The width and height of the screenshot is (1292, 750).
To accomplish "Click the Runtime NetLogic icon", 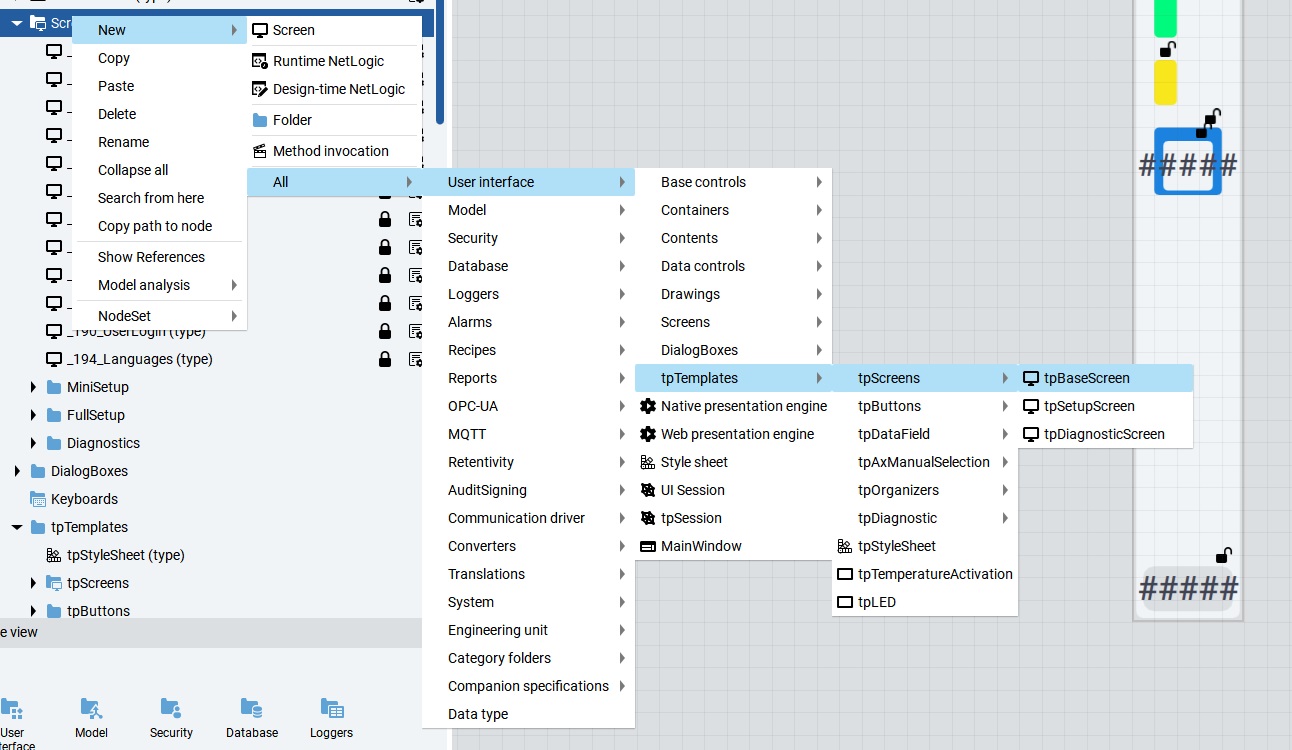I will click(x=260, y=61).
